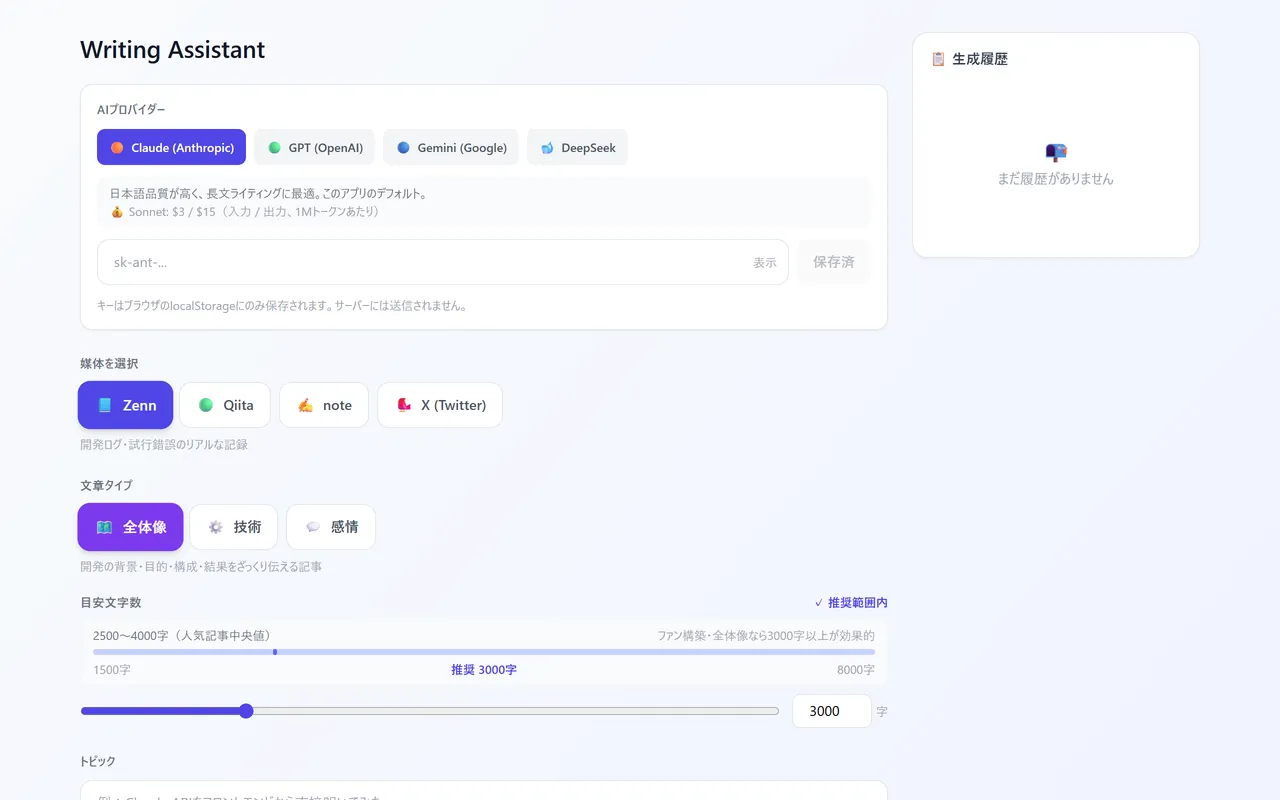
Task: Click the ✓ 推奨範囲内 status indicator
Action: (851, 603)
